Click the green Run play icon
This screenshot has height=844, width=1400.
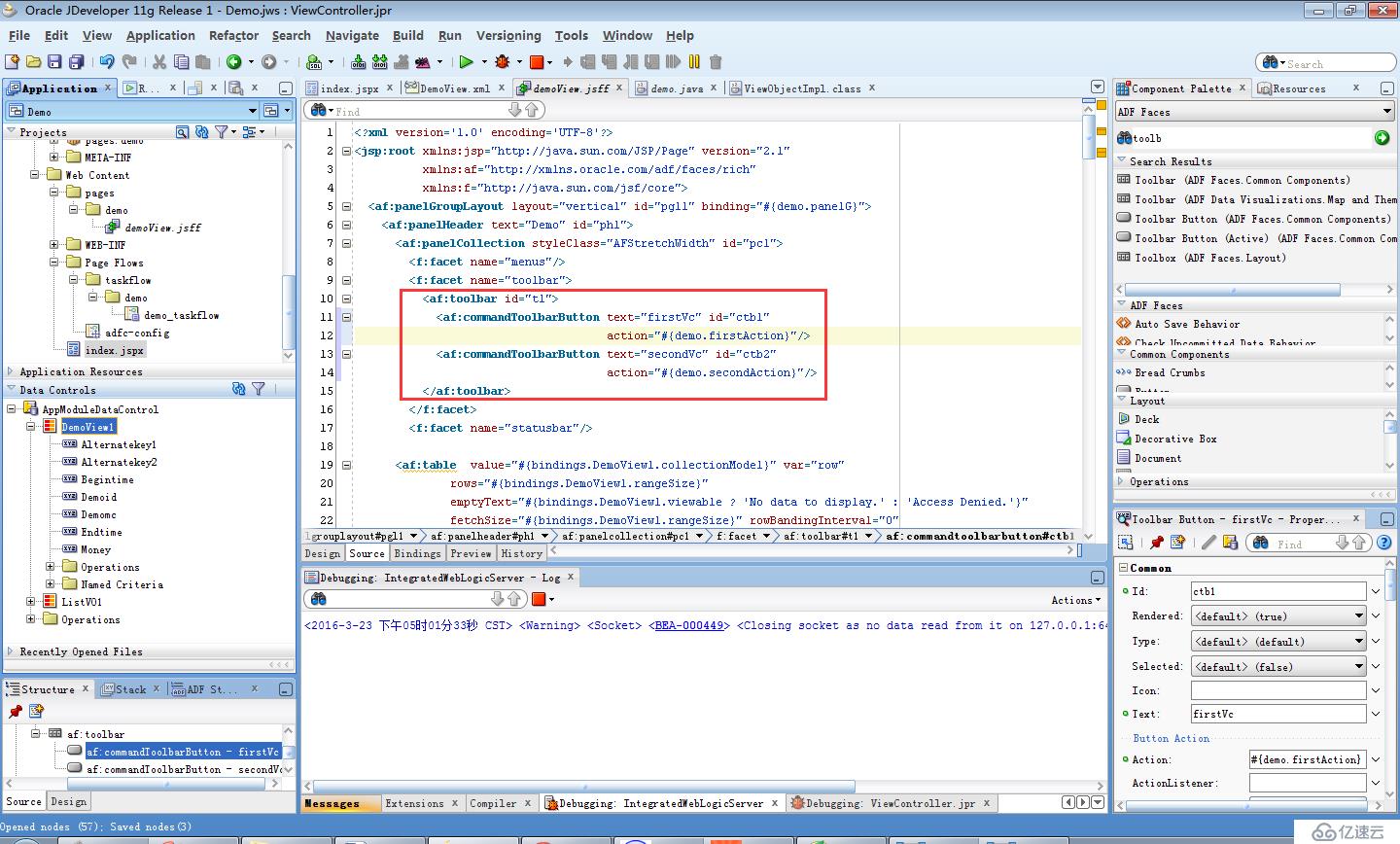tap(467, 62)
